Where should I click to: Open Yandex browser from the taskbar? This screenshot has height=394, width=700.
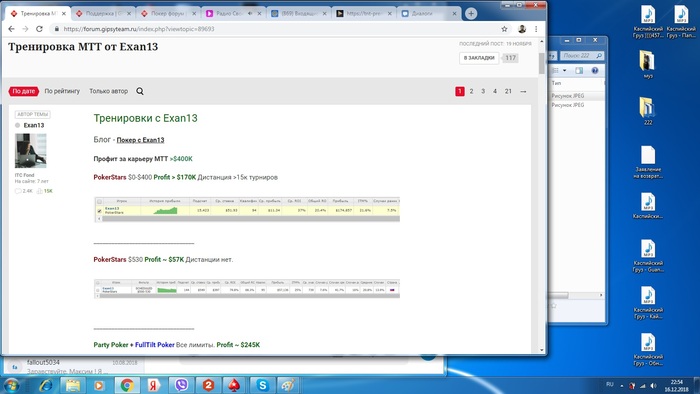click(x=154, y=385)
